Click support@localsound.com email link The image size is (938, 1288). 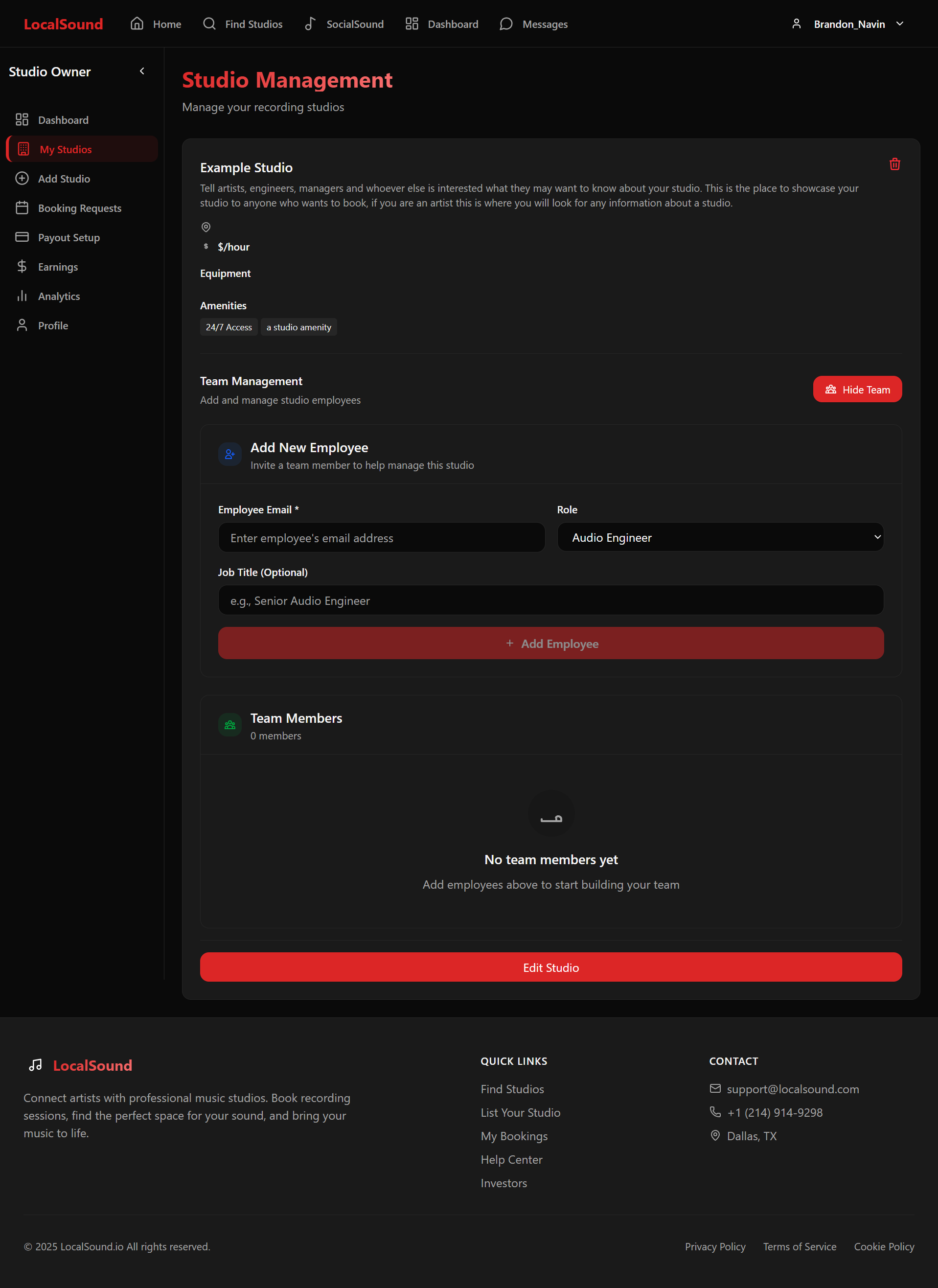coord(793,1089)
